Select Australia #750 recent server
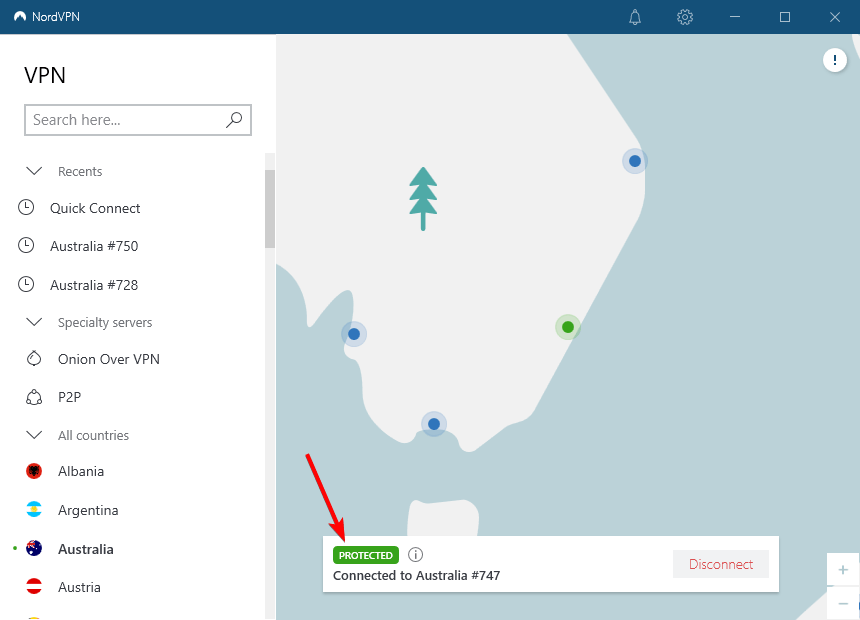Viewport: 860px width, 620px height. pos(94,246)
